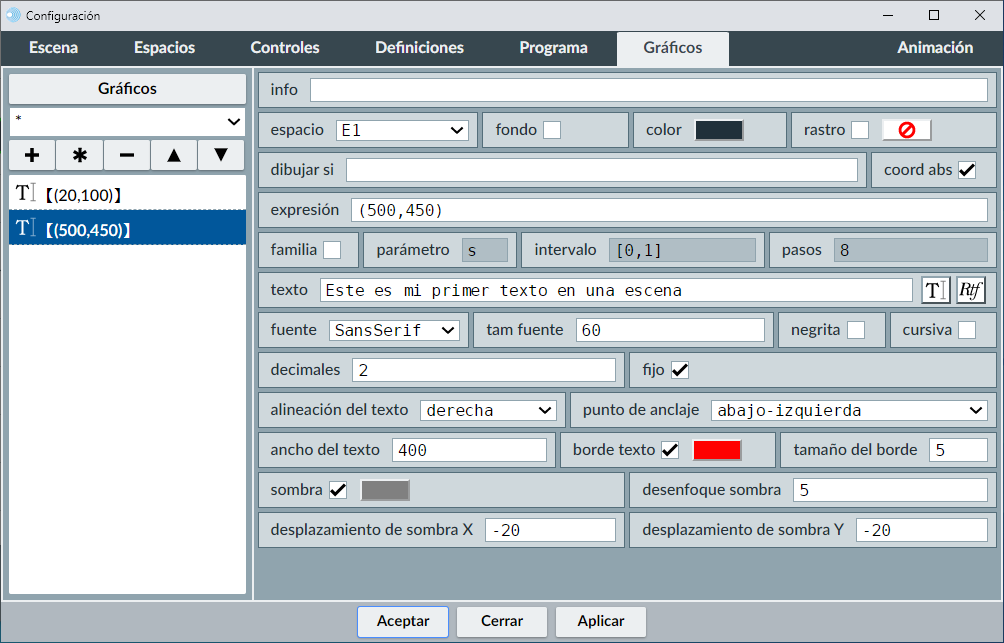Toggle the fondo checkbox
The height and width of the screenshot is (643, 1004).
pyautogui.click(x=552, y=130)
